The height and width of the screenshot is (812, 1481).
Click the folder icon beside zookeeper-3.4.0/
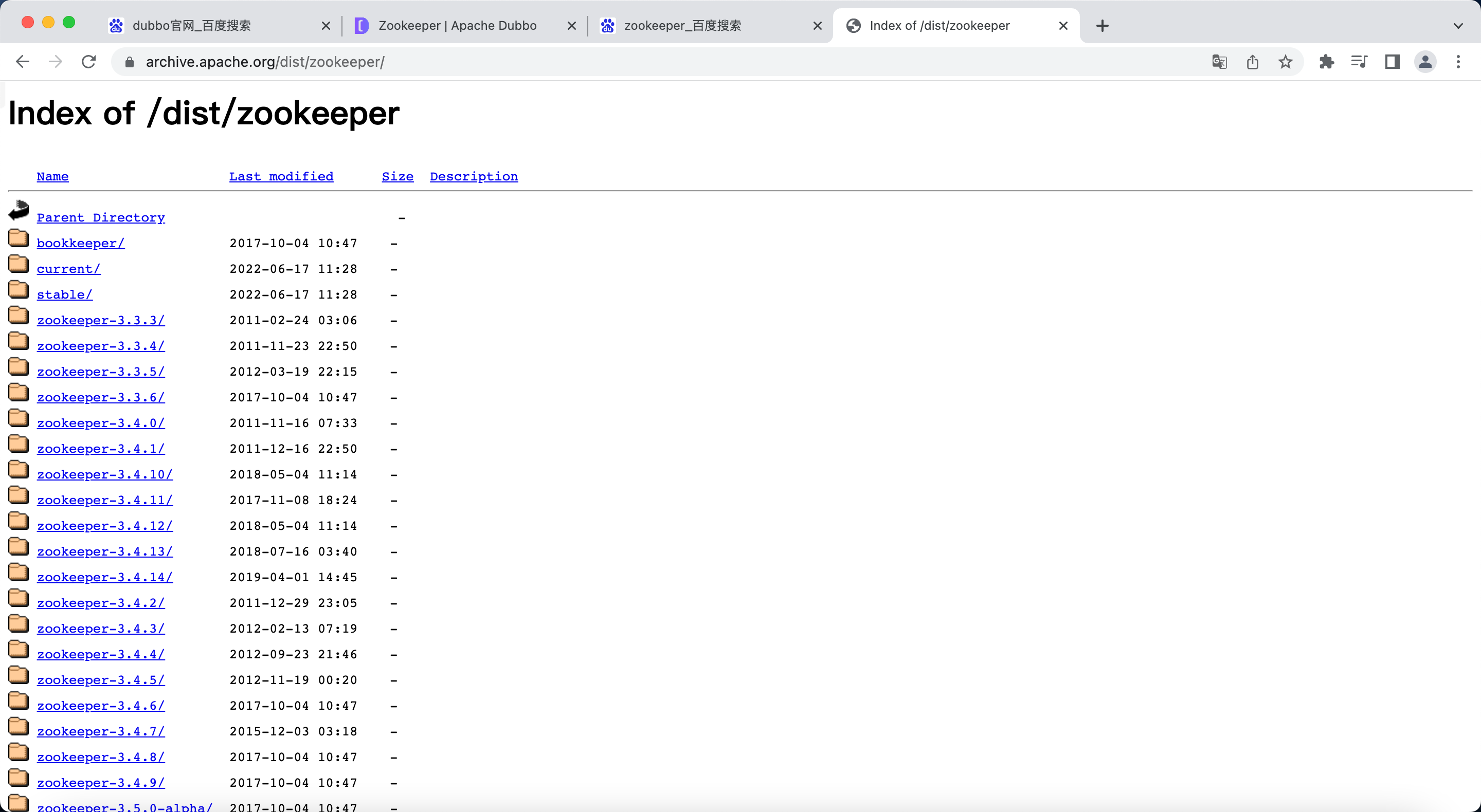[19, 418]
